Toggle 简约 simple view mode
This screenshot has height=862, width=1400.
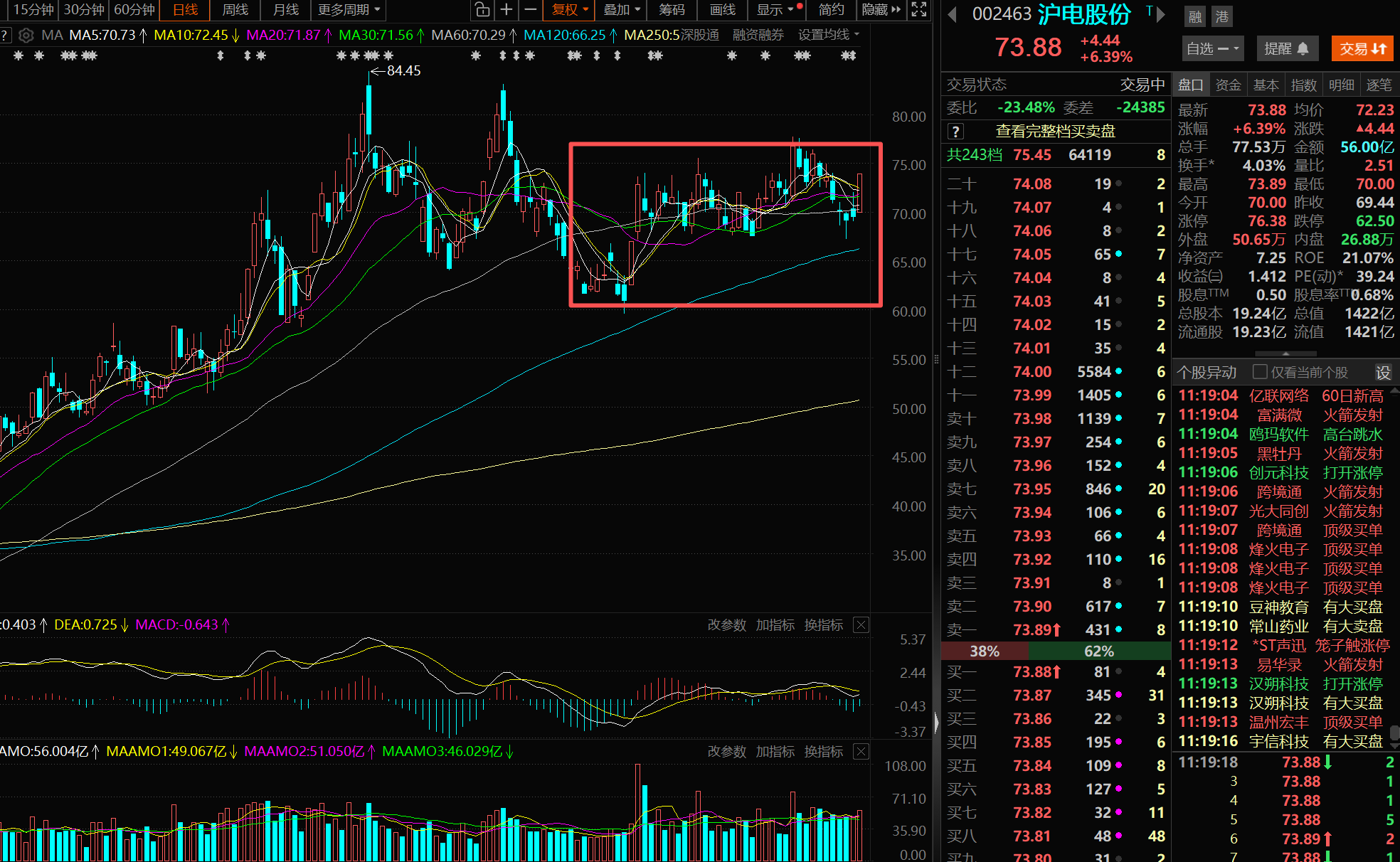[831, 10]
